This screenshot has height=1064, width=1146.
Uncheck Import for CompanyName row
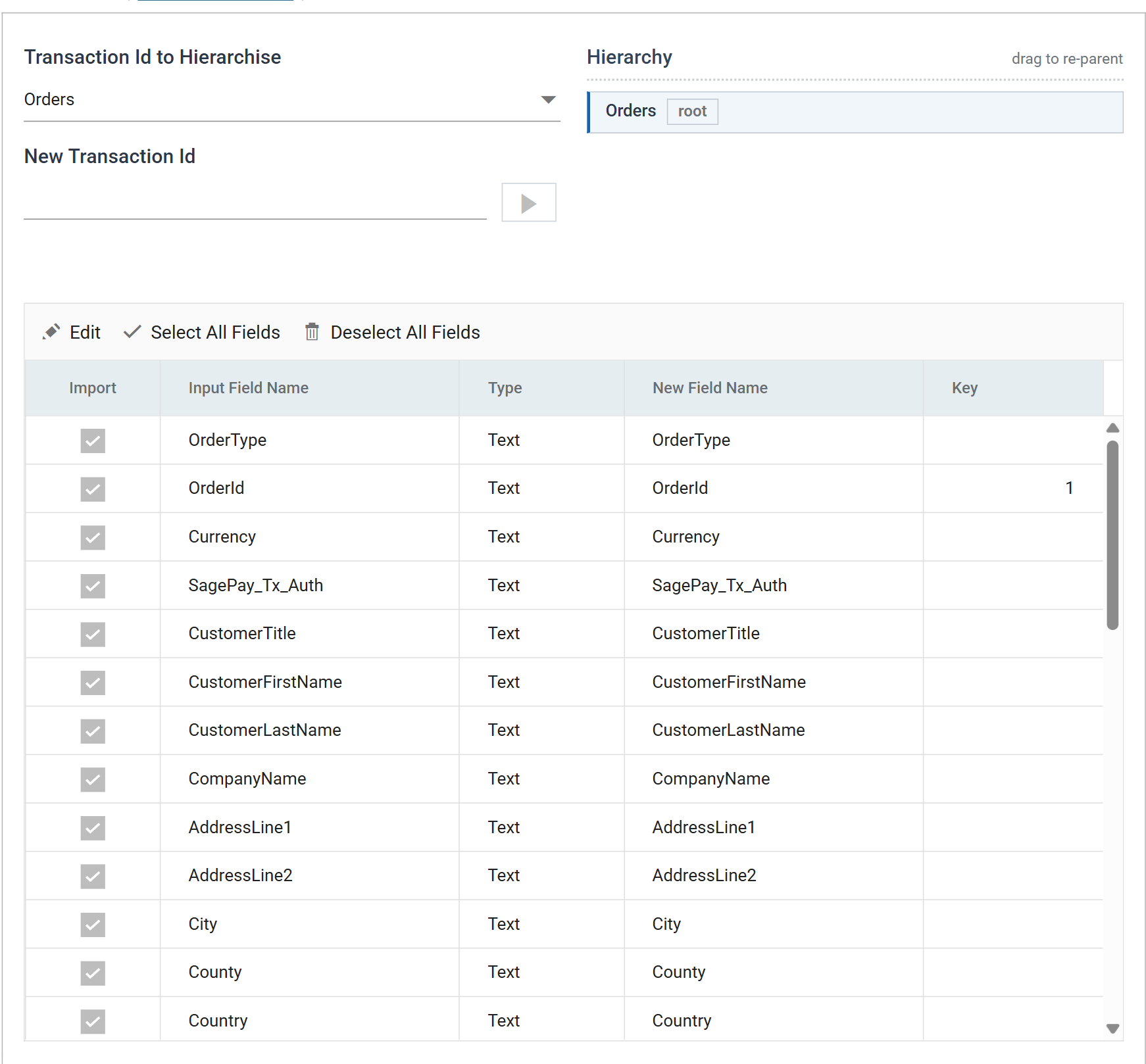93,779
